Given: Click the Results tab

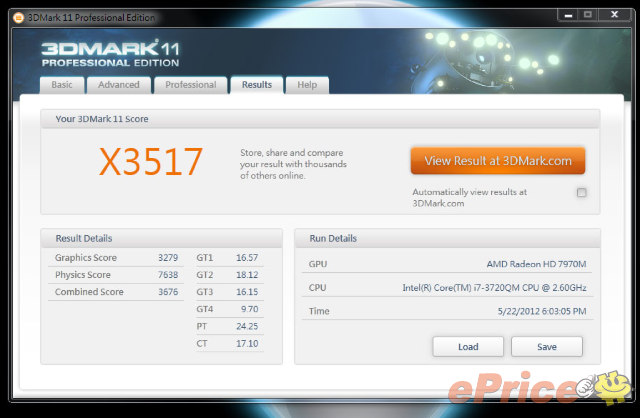Looking at the screenshot, I should click(257, 85).
